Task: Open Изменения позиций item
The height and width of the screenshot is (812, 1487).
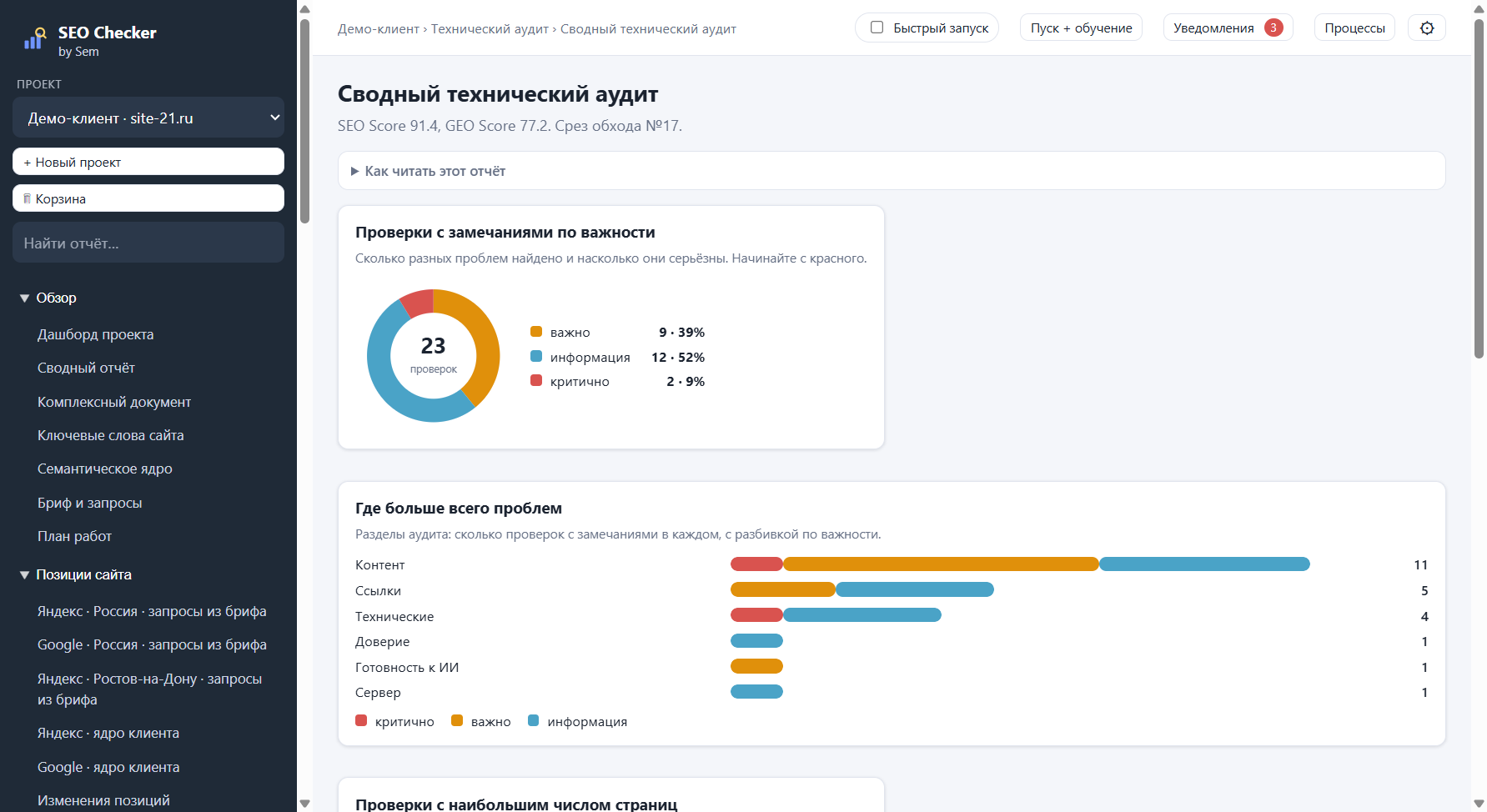Action: [103, 800]
